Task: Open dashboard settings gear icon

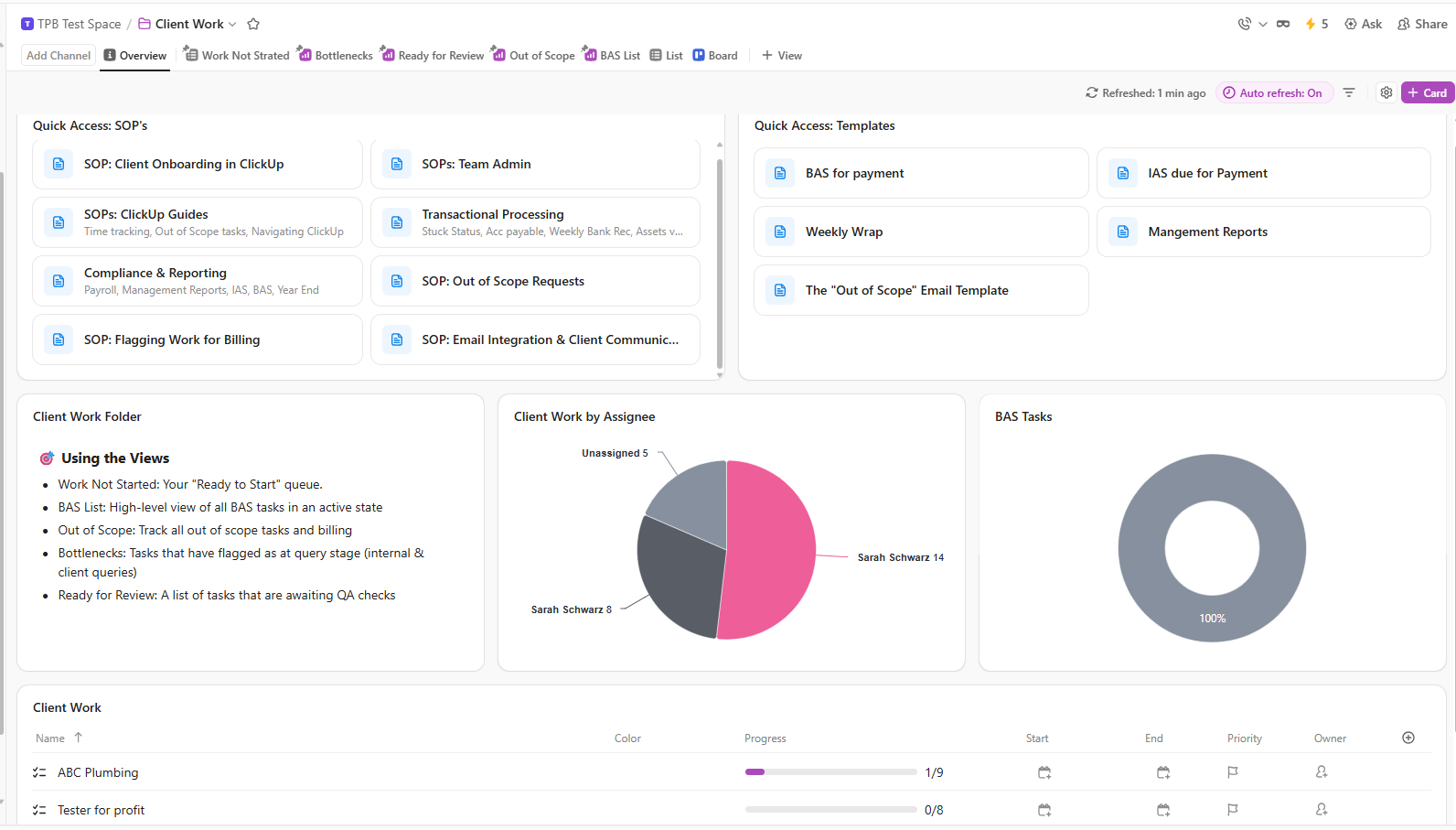Action: (x=1386, y=92)
